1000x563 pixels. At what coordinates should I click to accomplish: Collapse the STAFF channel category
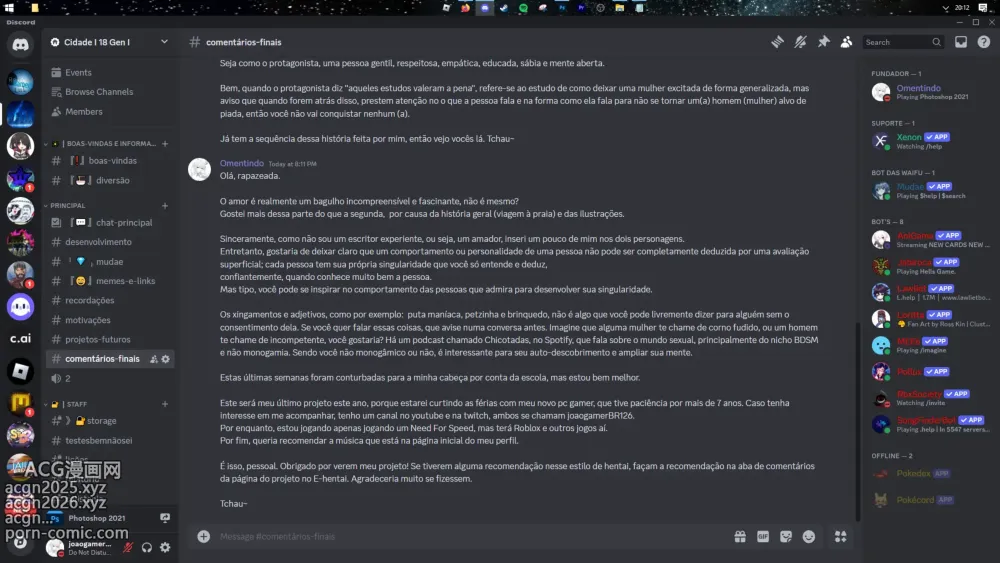73,404
